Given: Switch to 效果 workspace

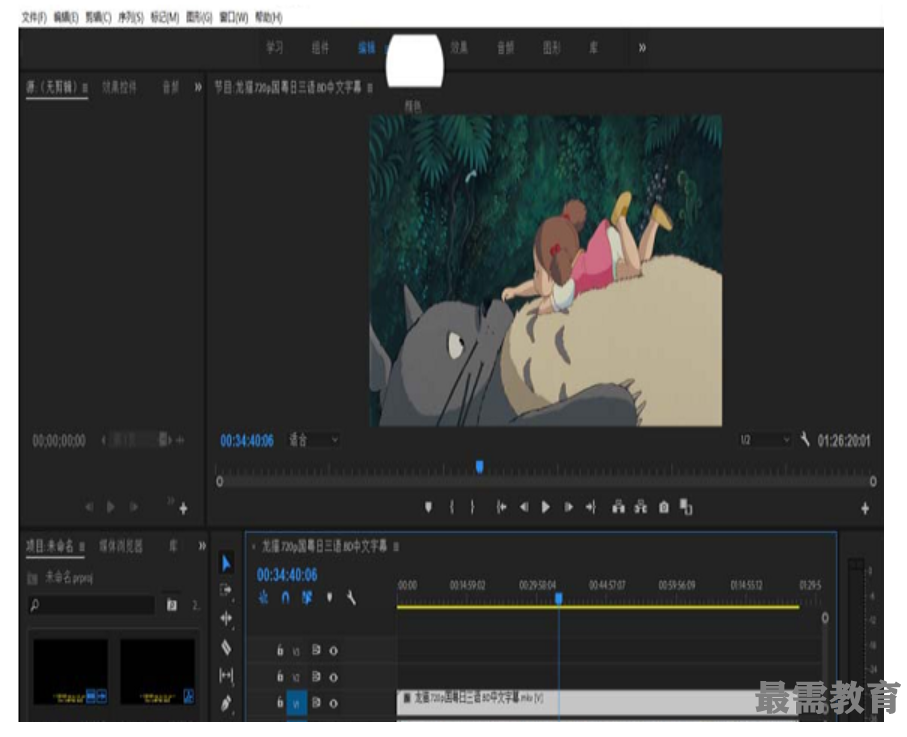Looking at the screenshot, I should point(459,47).
